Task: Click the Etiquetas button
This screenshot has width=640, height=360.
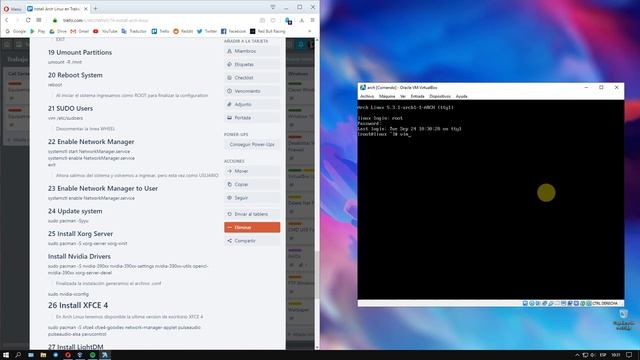Action: 252,64
